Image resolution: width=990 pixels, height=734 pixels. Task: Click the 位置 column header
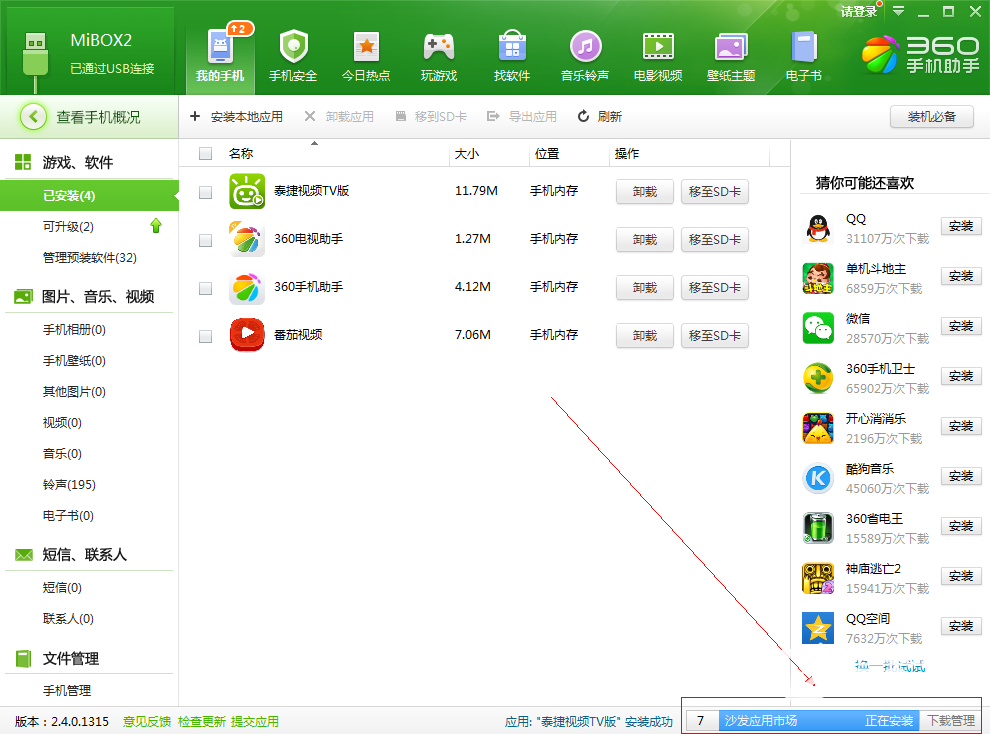pyautogui.click(x=547, y=153)
